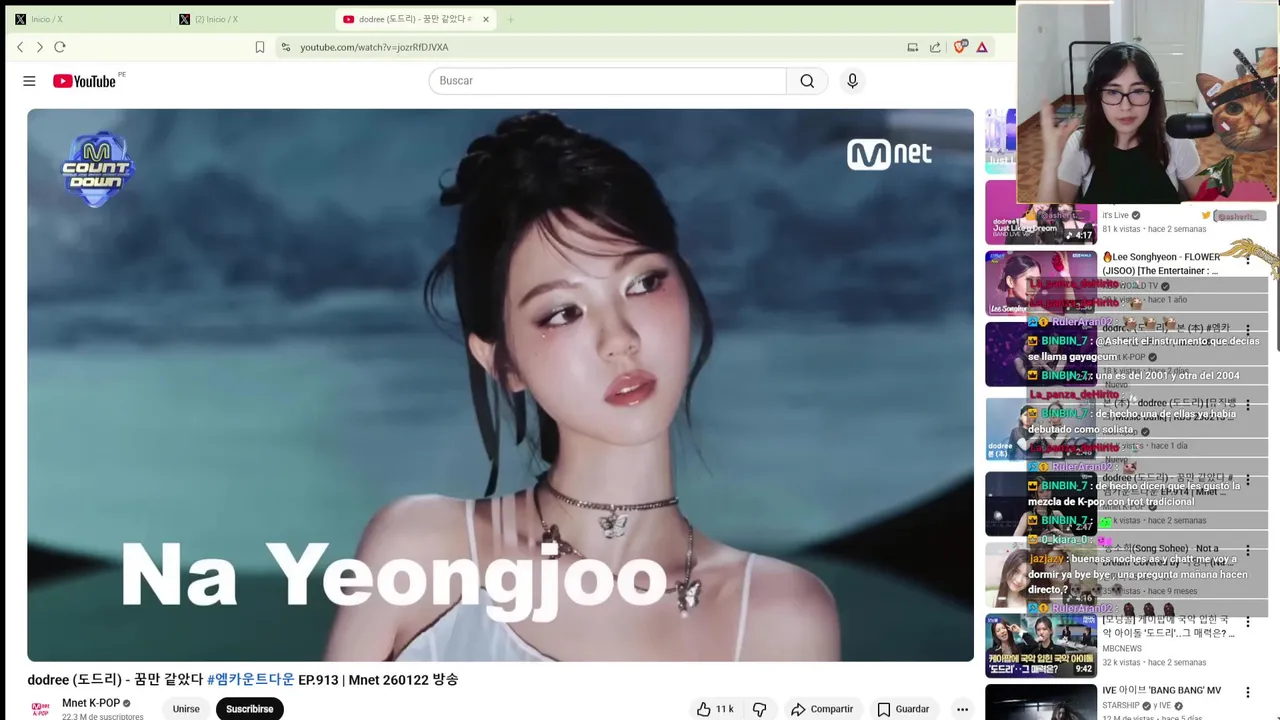Open MBCNEWS channel under recommended video
The image size is (1280, 720).
[1122, 648]
